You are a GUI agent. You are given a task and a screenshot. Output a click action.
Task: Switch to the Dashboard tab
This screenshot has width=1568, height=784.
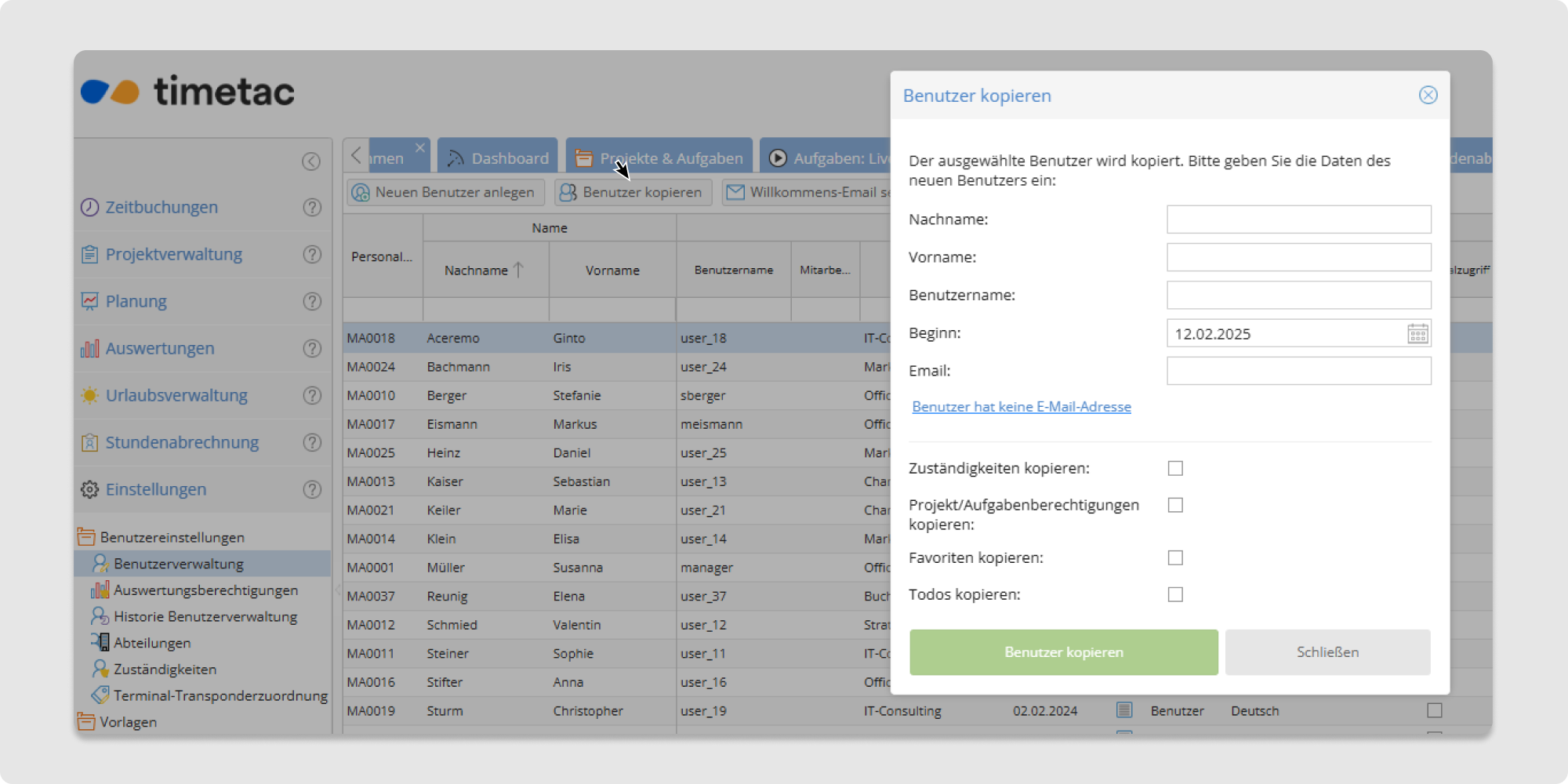tap(498, 158)
